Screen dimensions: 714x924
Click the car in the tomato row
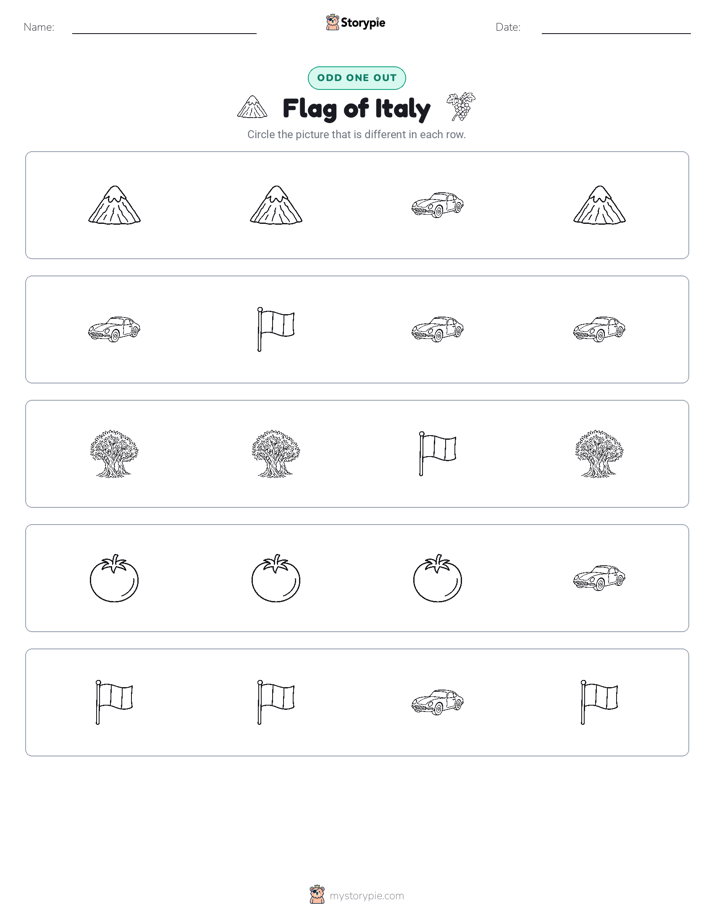coord(599,578)
